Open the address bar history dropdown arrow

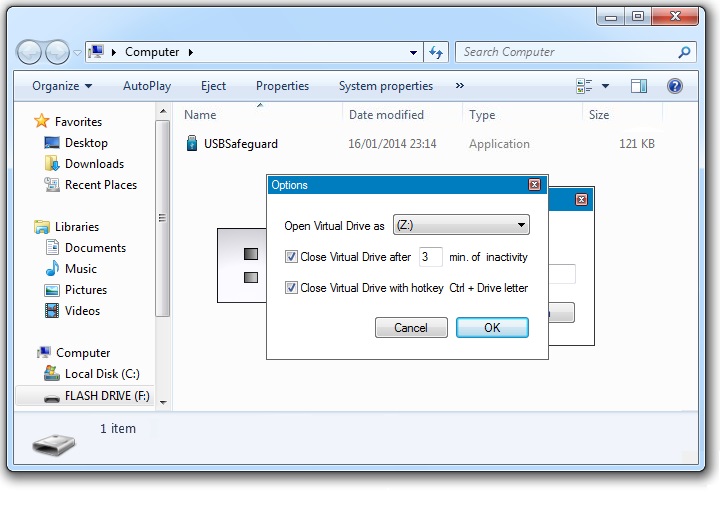[413, 52]
